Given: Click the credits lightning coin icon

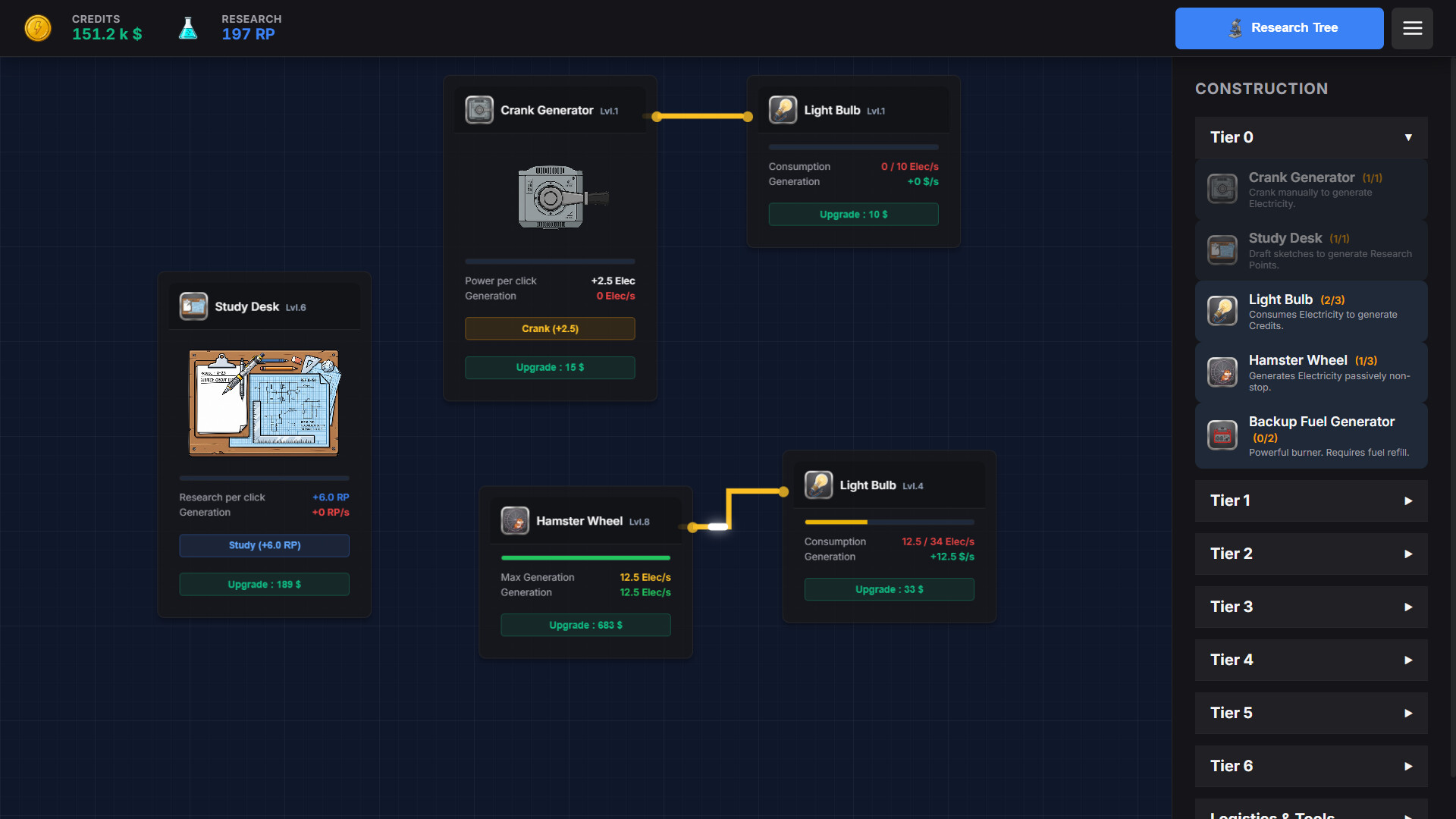Looking at the screenshot, I should coord(38,28).
